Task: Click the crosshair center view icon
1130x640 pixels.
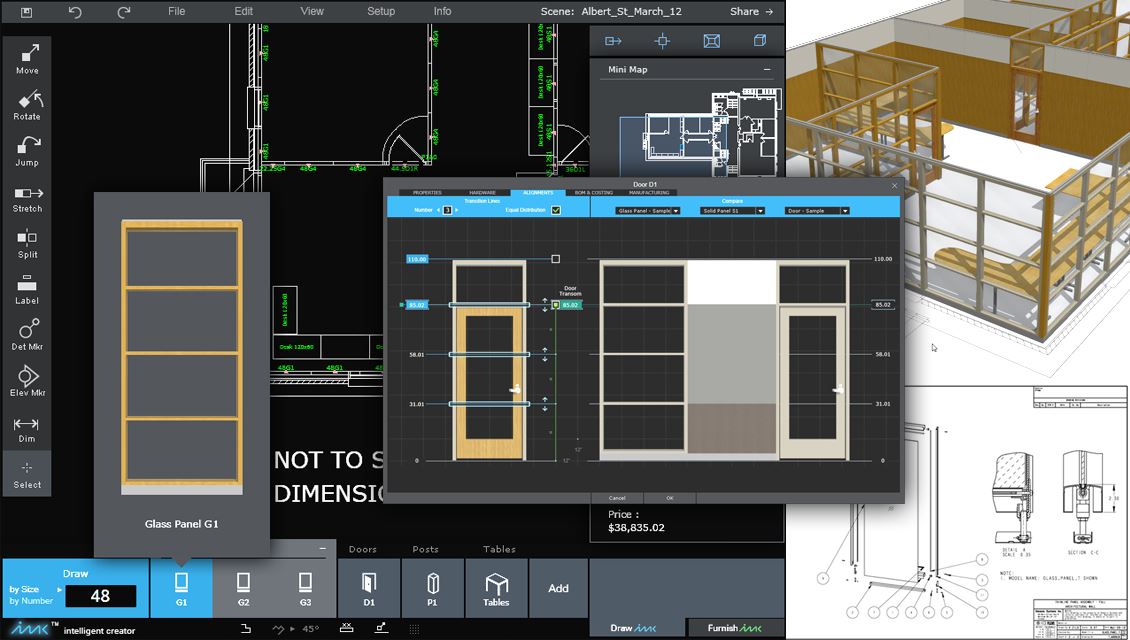Action: tap(662, 41)
